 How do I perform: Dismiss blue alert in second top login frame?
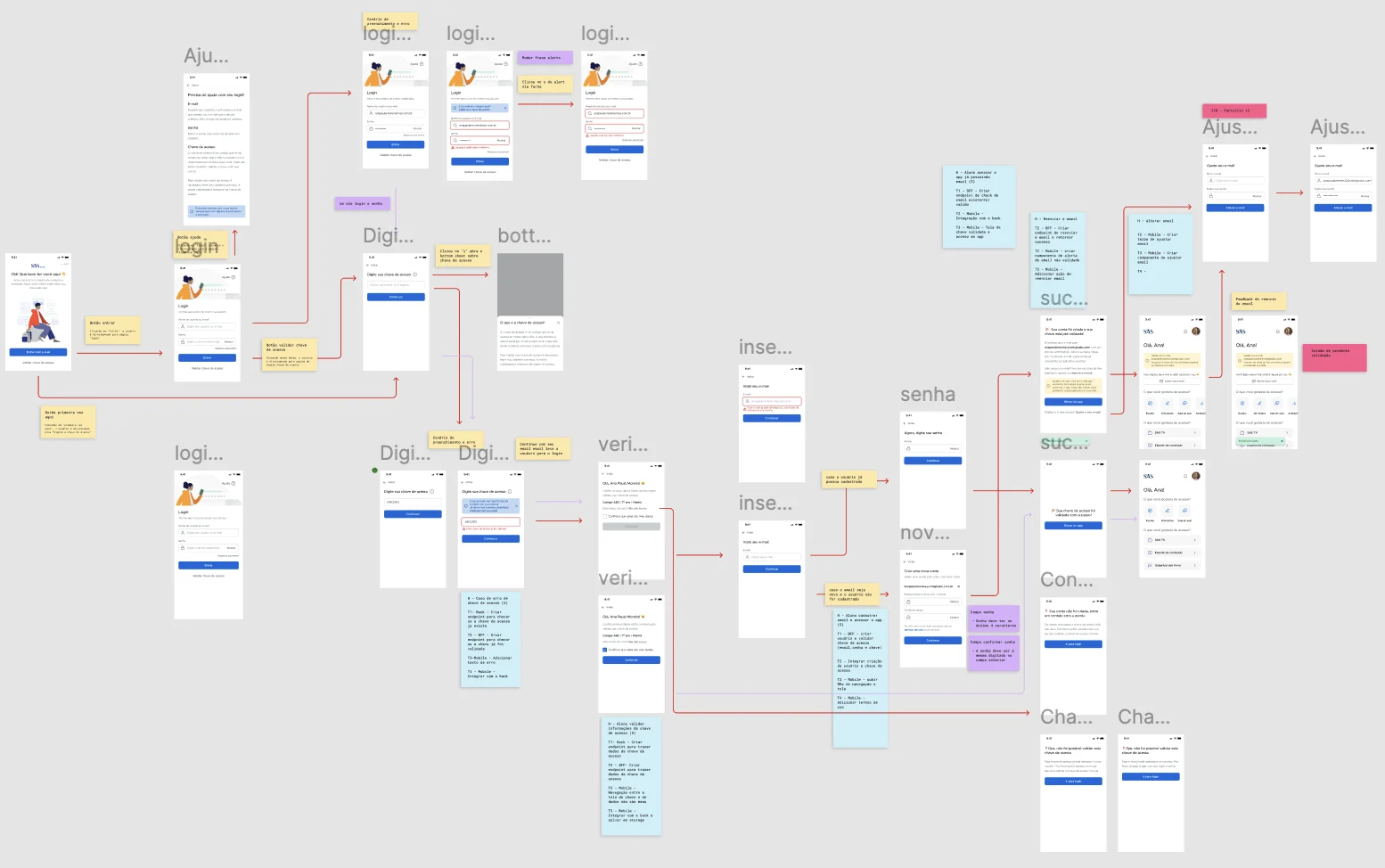point(504,106)
